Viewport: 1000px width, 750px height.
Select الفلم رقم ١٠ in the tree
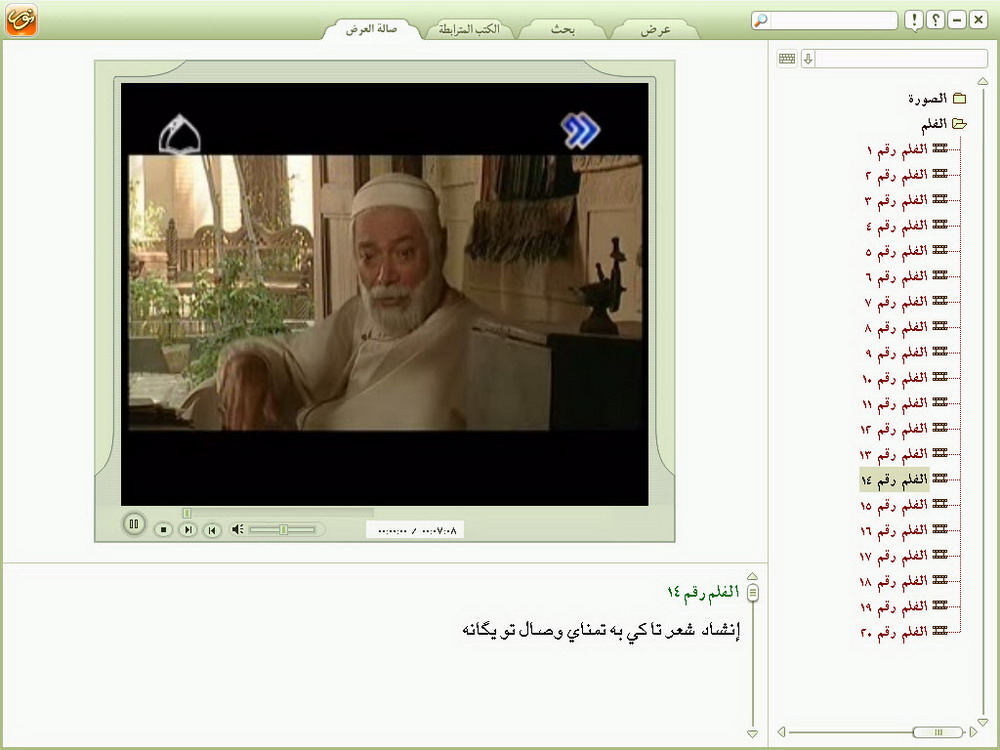(x=895, y=378)
